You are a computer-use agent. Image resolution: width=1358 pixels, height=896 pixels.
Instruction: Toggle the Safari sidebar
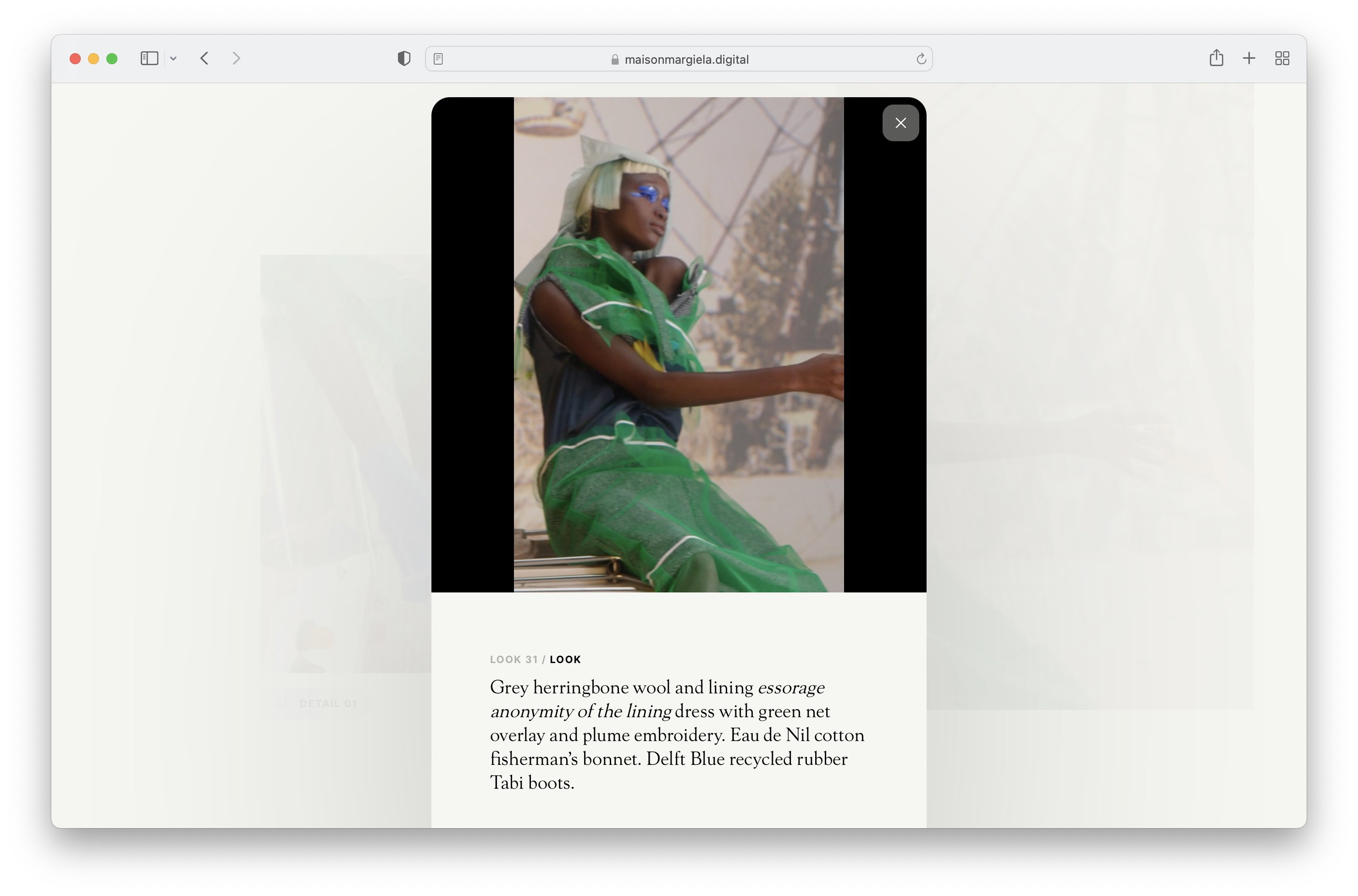pos(149,58)
